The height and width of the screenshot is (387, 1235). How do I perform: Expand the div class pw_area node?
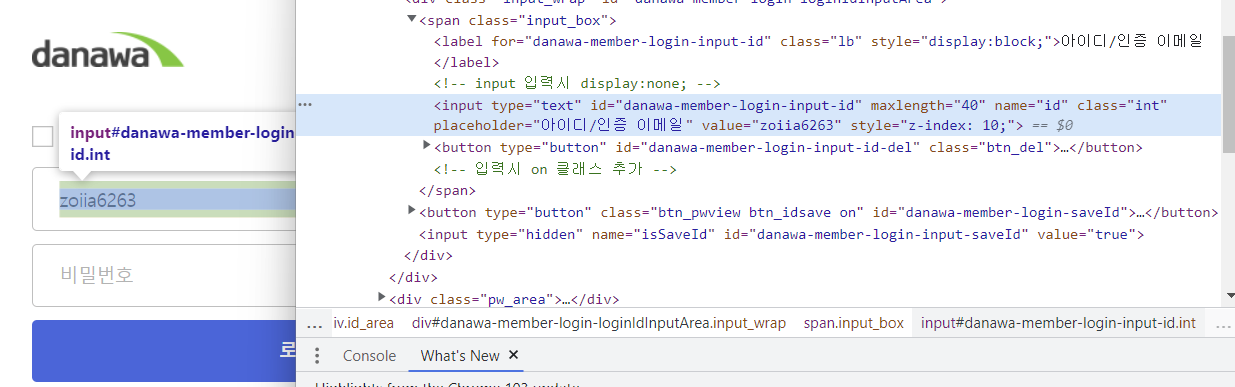[x=381, y=297]
